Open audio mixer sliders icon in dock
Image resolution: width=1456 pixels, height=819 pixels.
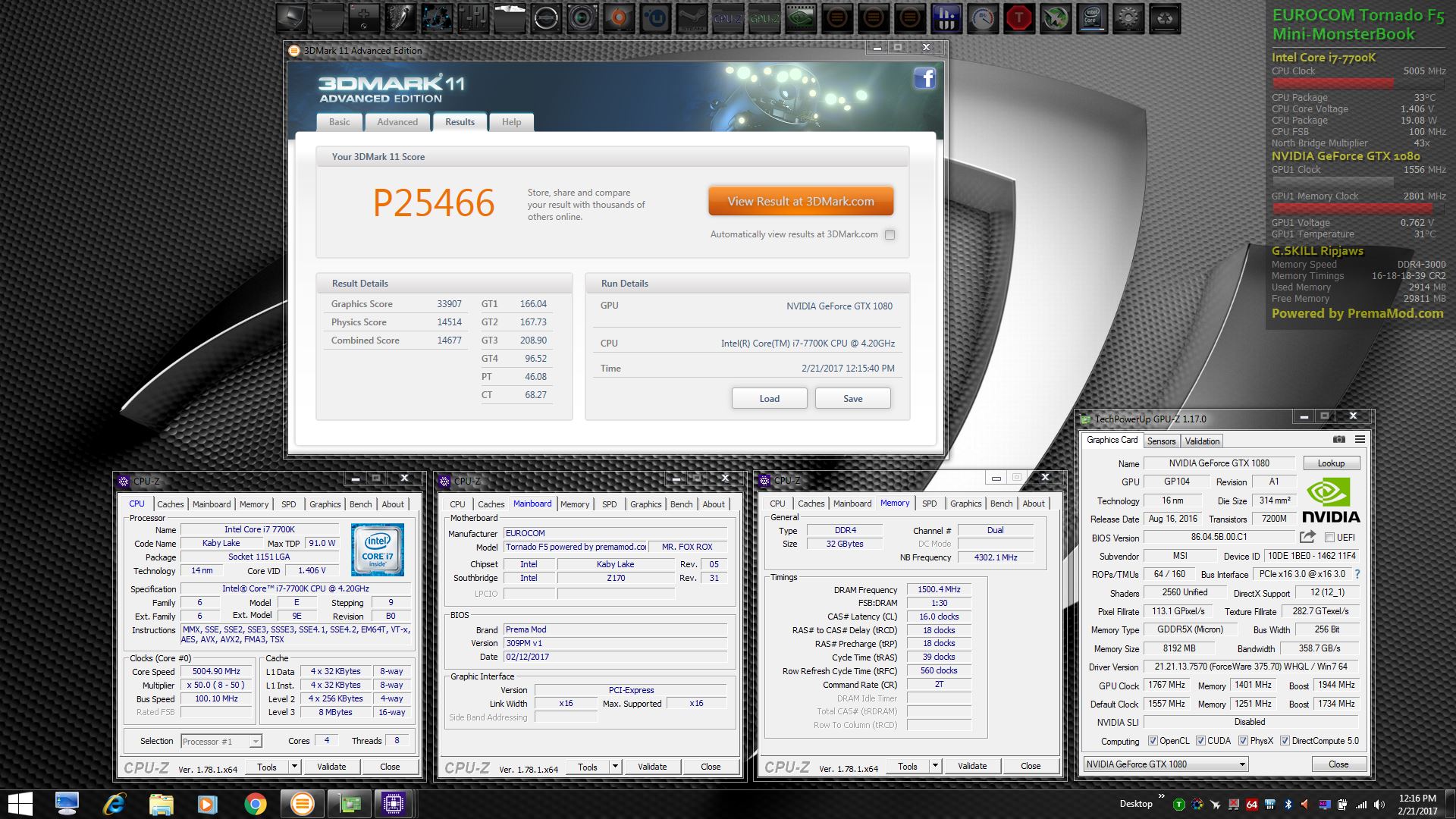pyautogui.click(x=472, y=18)
